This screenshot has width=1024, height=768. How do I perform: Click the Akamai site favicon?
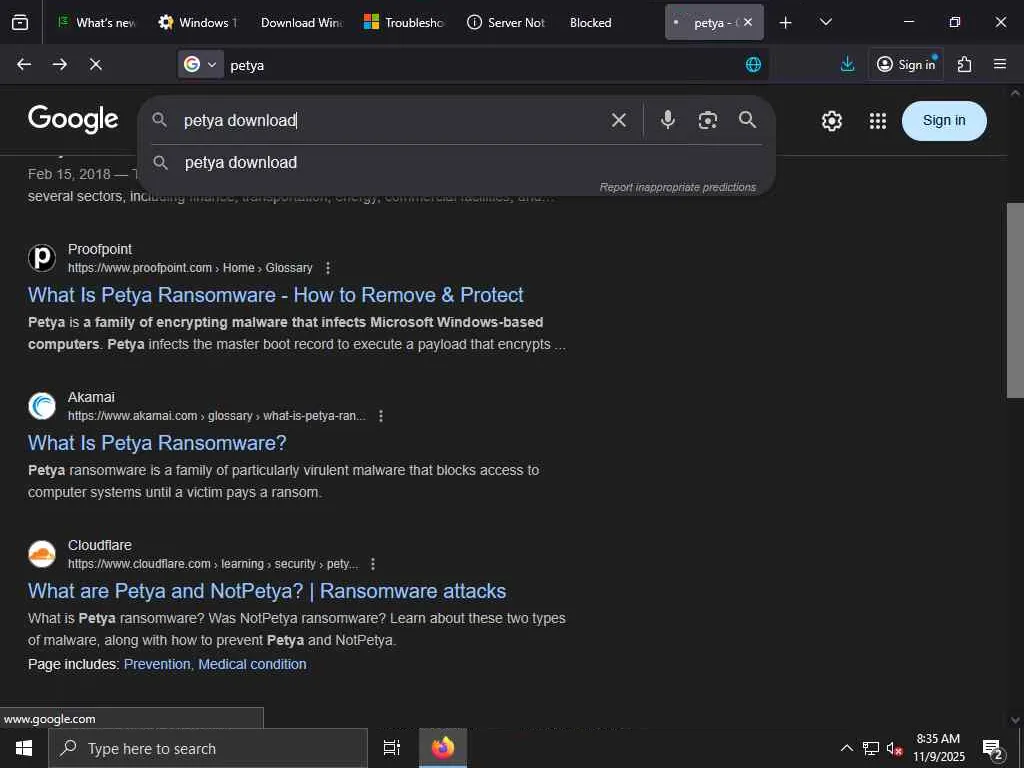[42, 406]
